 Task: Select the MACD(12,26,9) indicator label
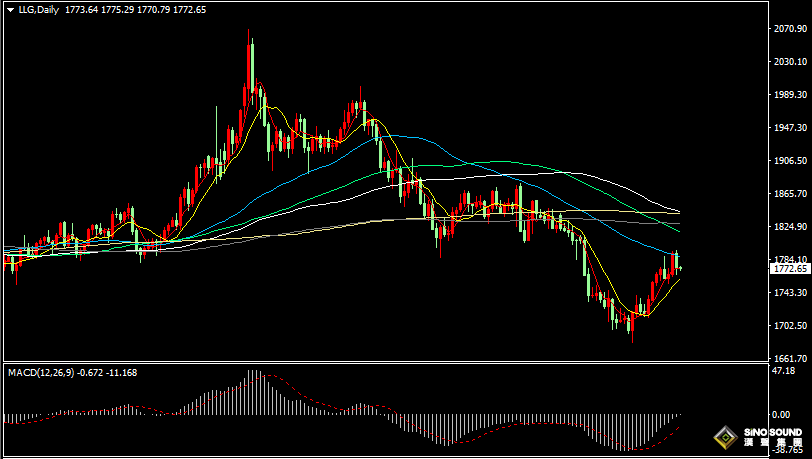point(41,372)
